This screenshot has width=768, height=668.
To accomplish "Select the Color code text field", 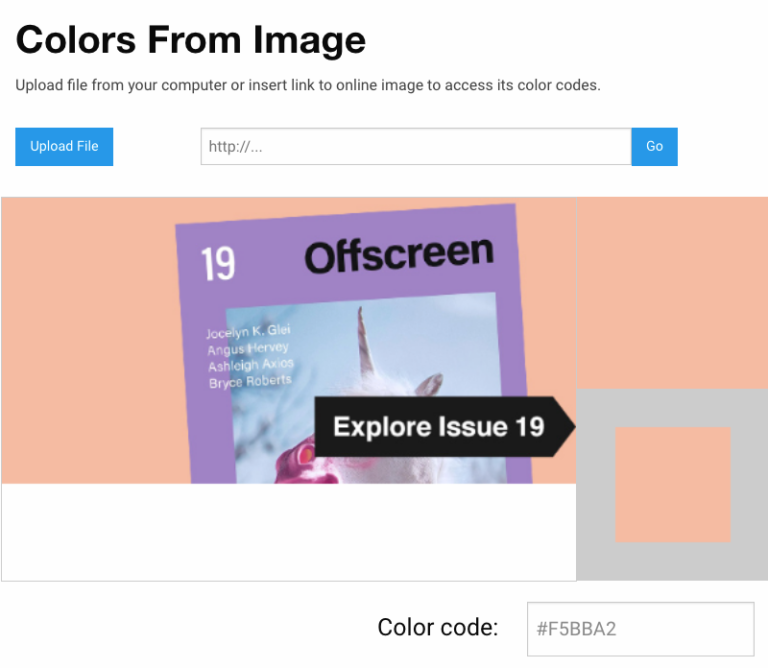I will 640,629.
